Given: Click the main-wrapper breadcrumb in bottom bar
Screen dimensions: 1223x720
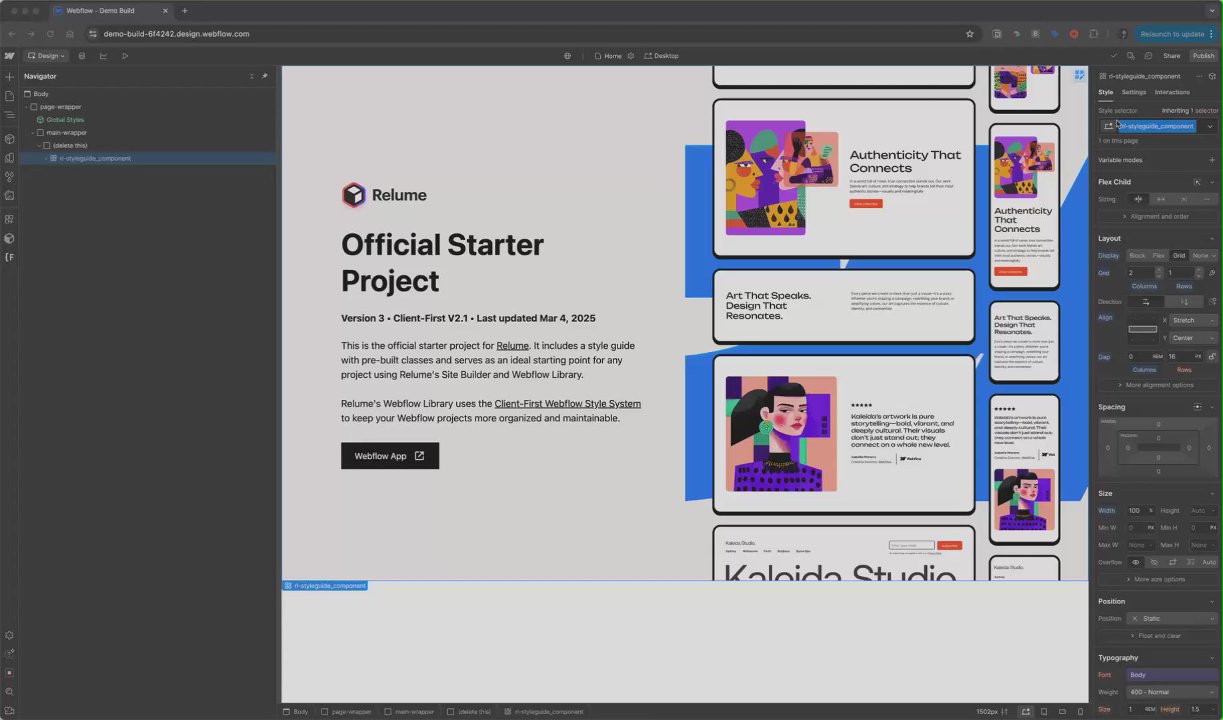Looking at the screenshot, I should (x=410, y=712).
